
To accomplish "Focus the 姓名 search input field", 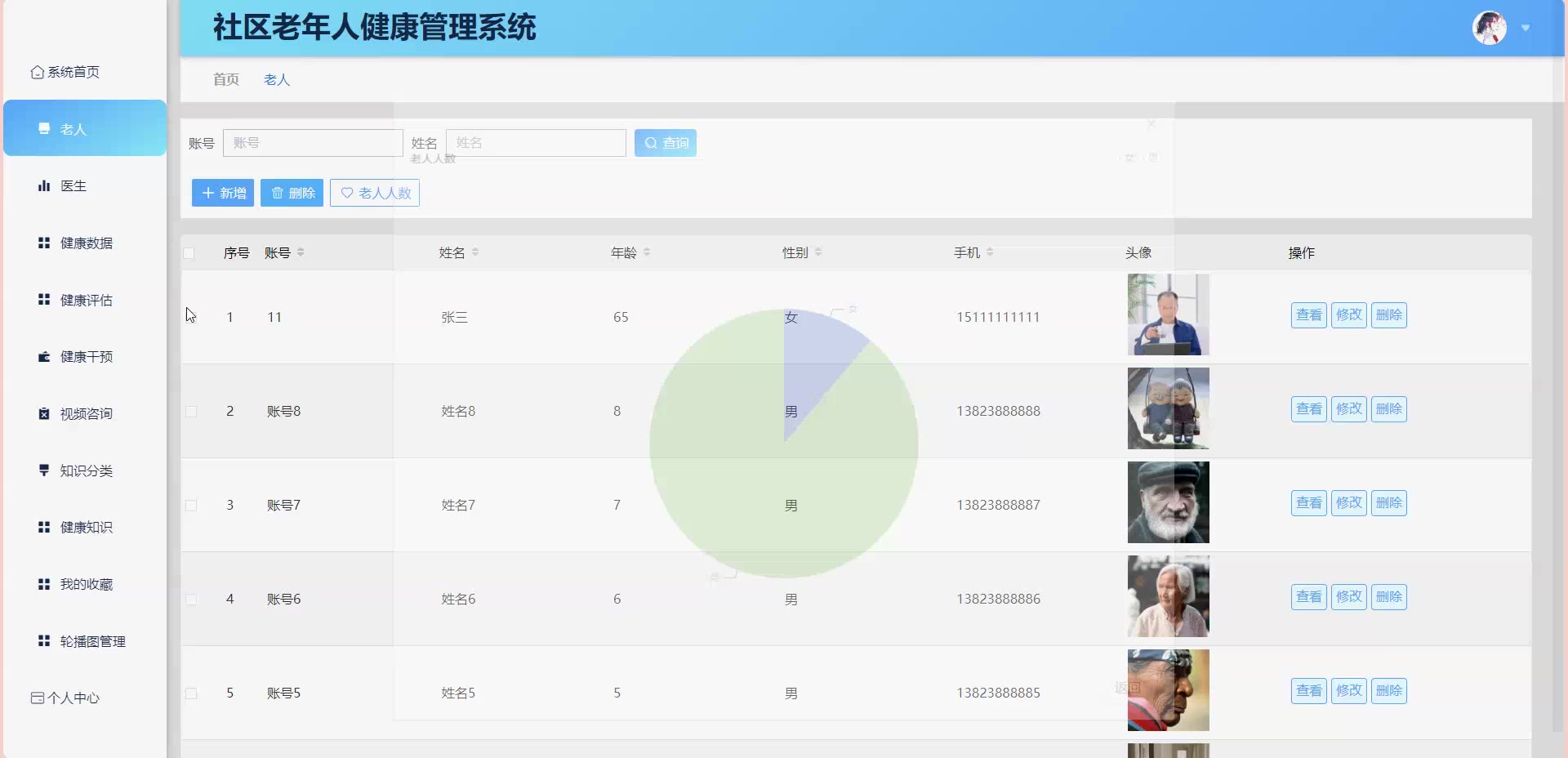I will (536, 143).
